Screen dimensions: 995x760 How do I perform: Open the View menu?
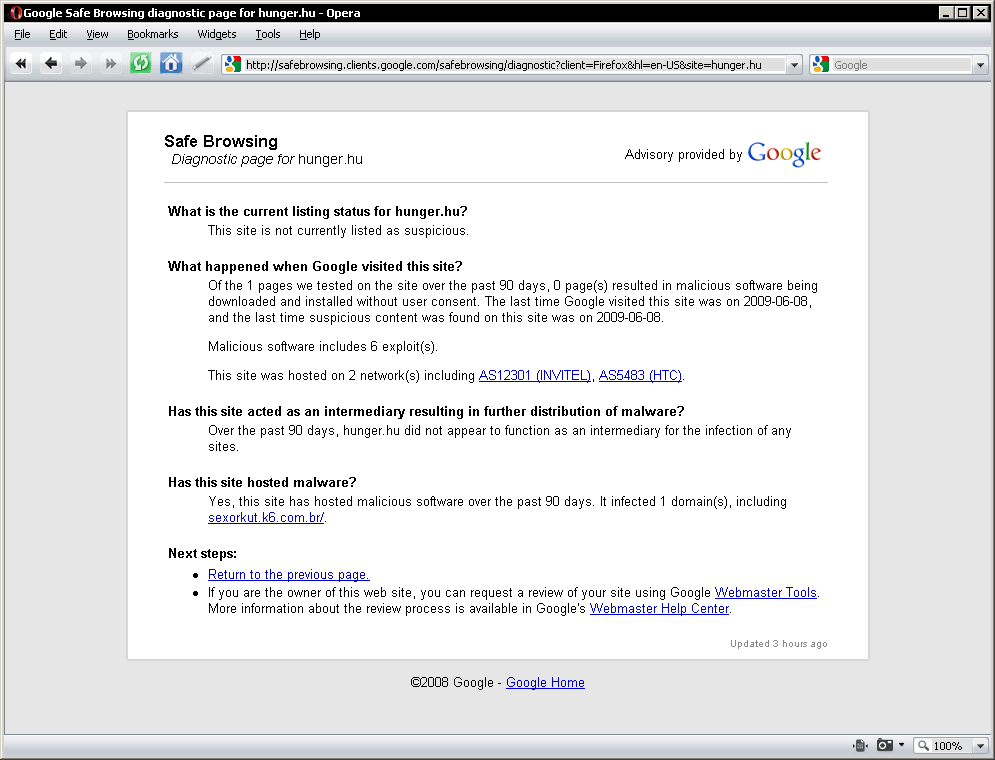(x=97, y=34)
